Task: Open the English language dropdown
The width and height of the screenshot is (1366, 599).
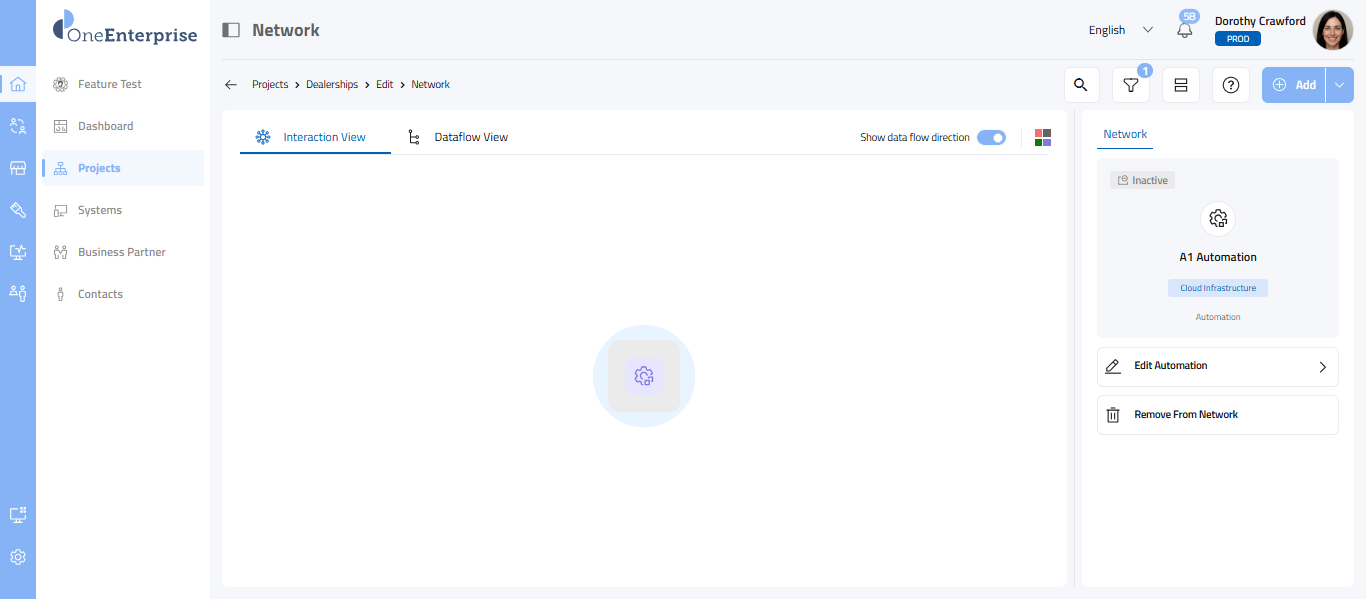Action: click(1120, 30)
